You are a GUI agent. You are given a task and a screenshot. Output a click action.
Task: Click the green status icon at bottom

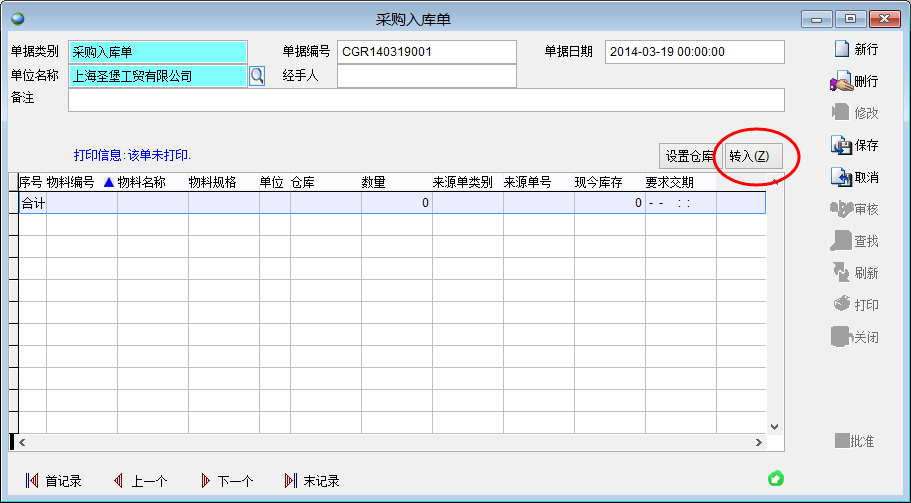point(775,479)
